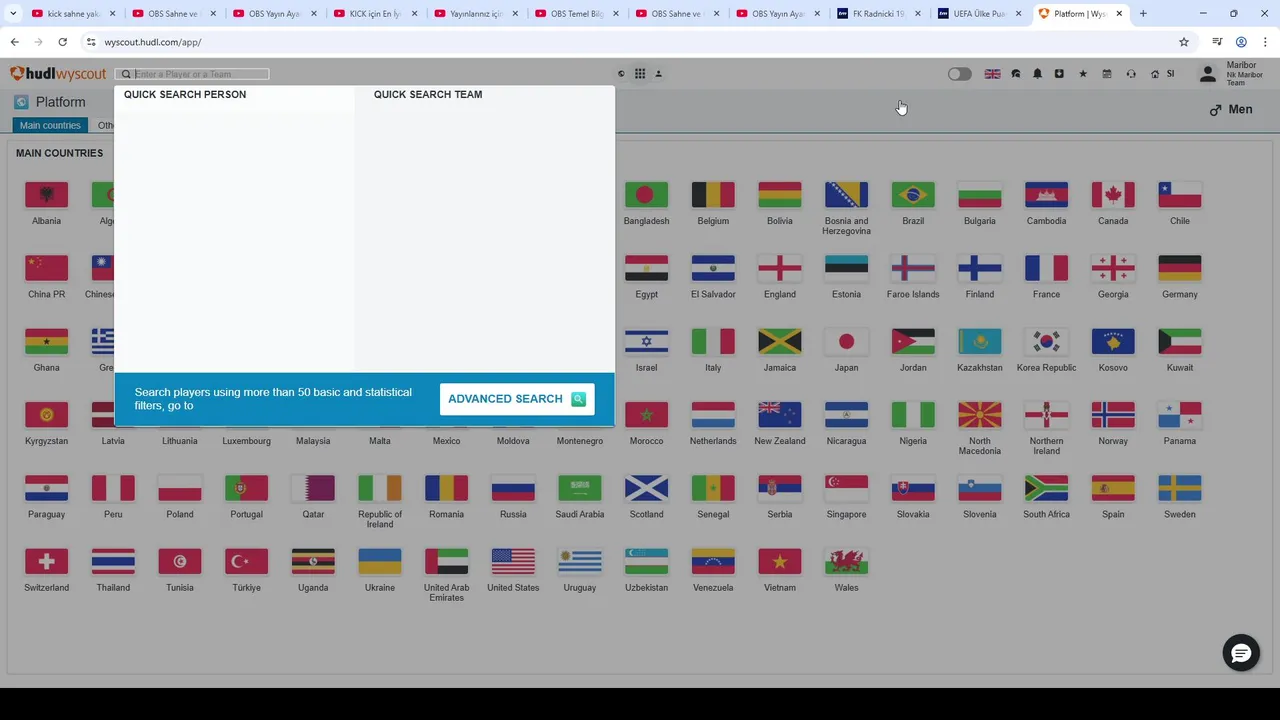1280x720 pixels.
Task: Go back to previous page in browser
Action: click(x=14, y=42)
